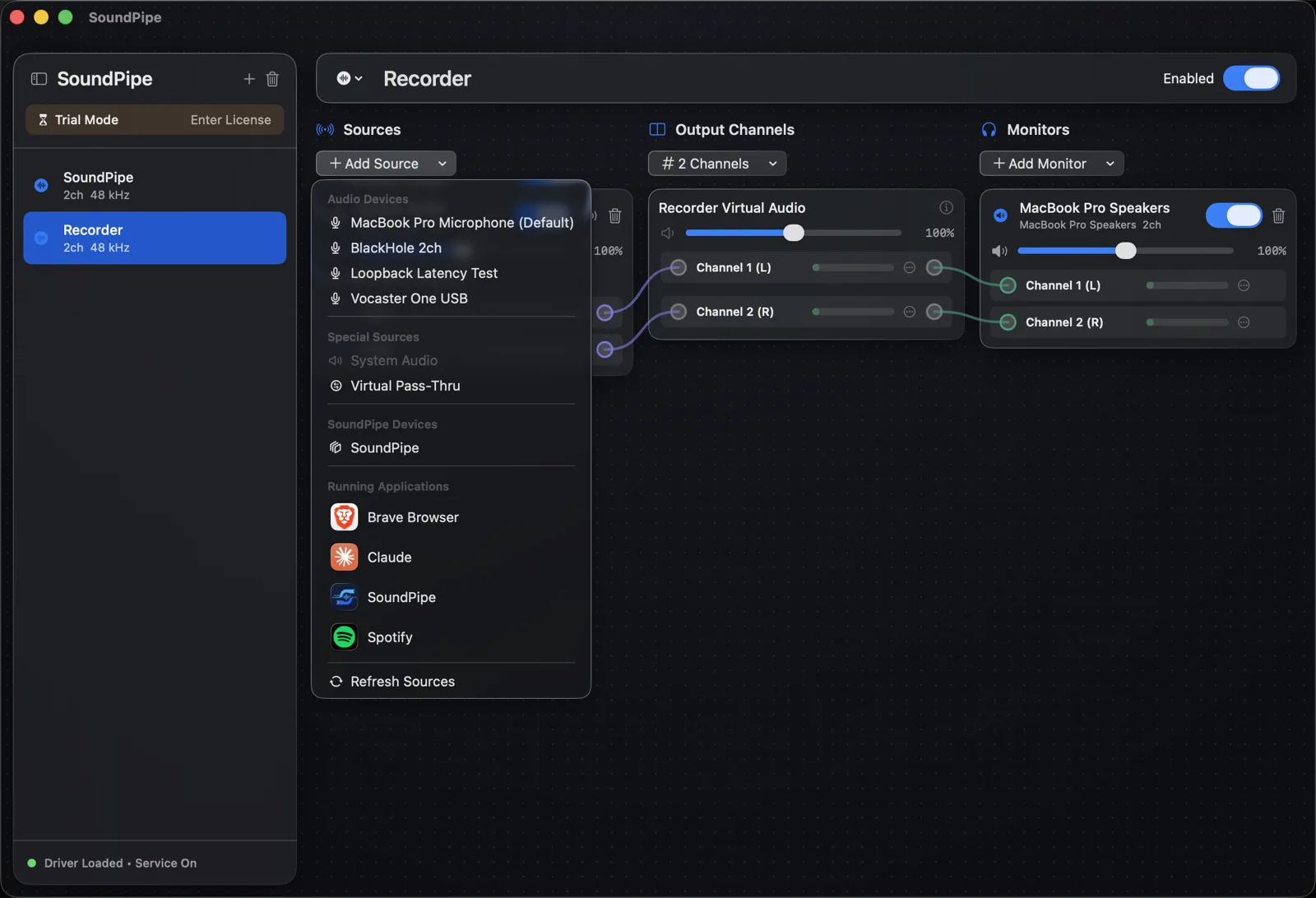
Task: Click the Recorder Virtual Audio title
Action: pyautogui.click(x=732, y=208)
